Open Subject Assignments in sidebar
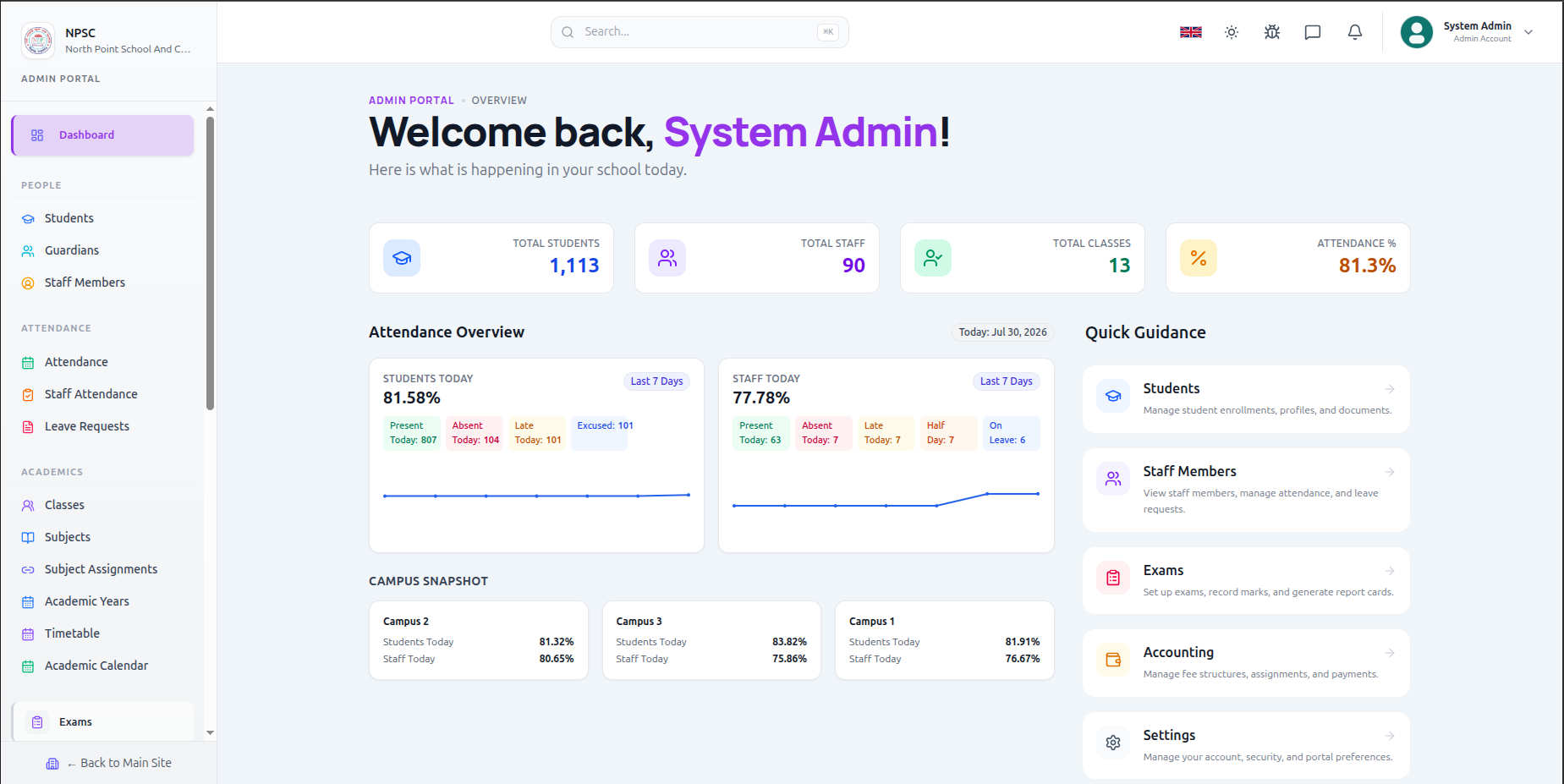Viewport: 1564px width, 784px height. [x=103, y=569]
